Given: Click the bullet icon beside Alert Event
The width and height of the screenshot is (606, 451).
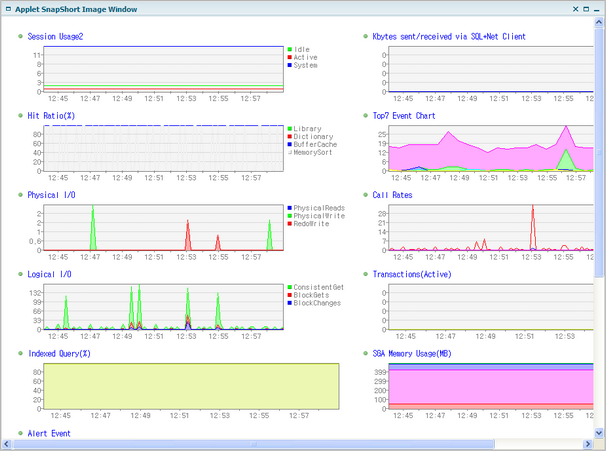Looking at the screenshot, I should pos(20,434).
